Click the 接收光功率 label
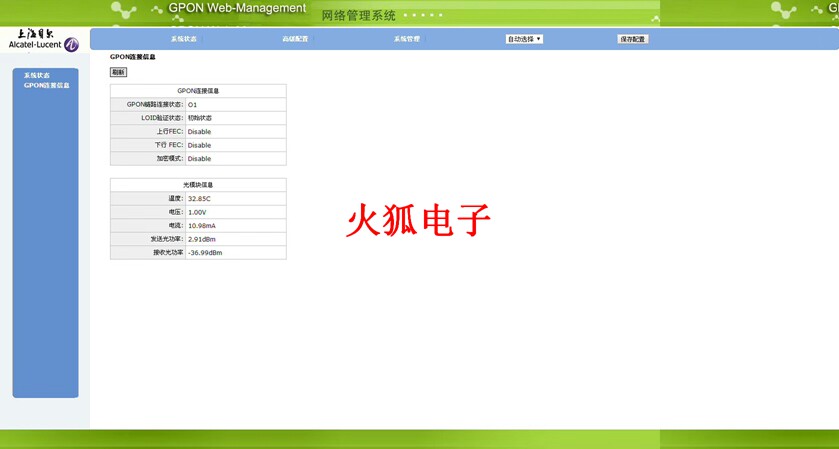This screenshot has width=839, height=449. coord(168,252)
